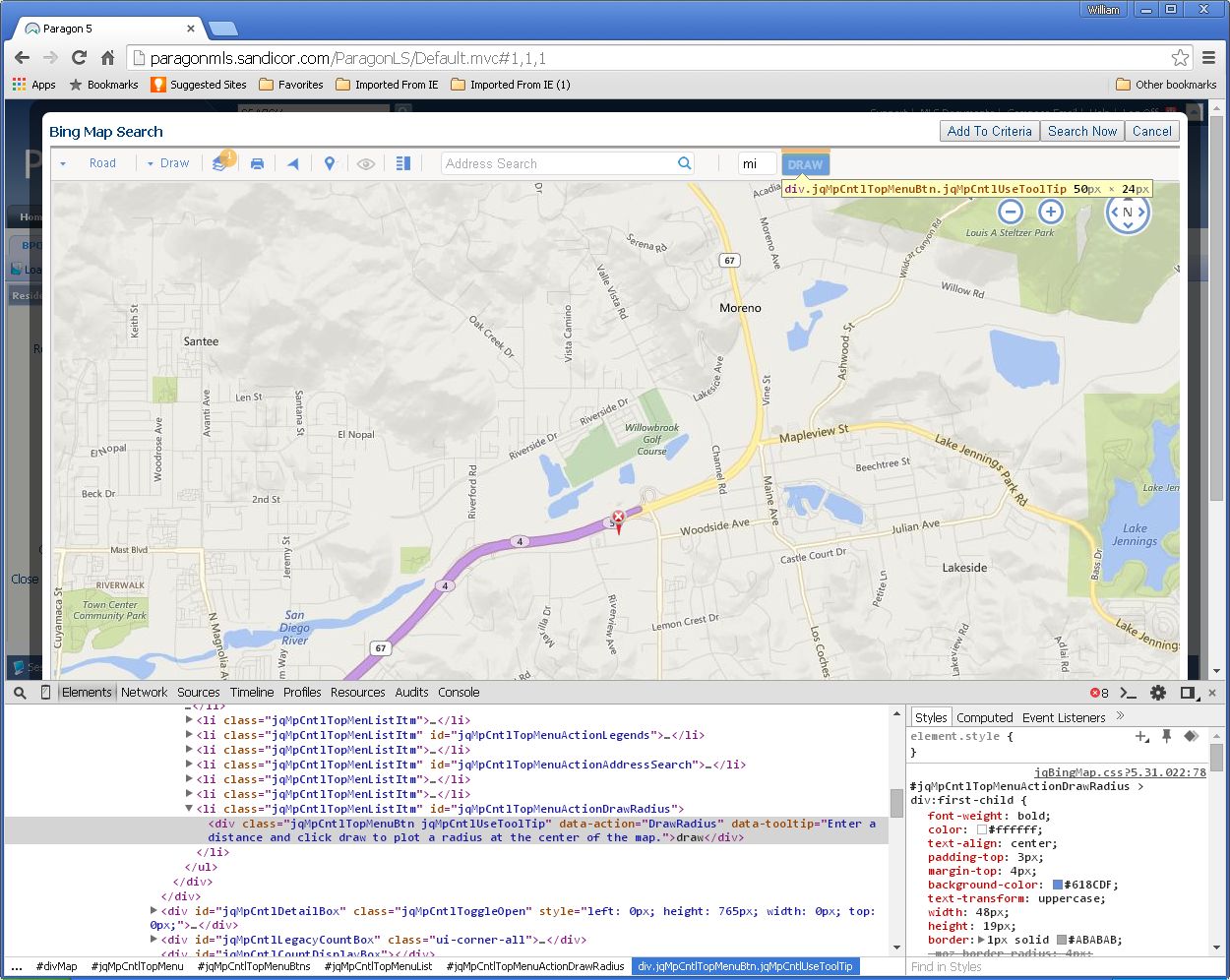This screenshot has height=980, width=1230.
Task: Show the DevTools console drawer icon
Action: (x=1129, y=693)
